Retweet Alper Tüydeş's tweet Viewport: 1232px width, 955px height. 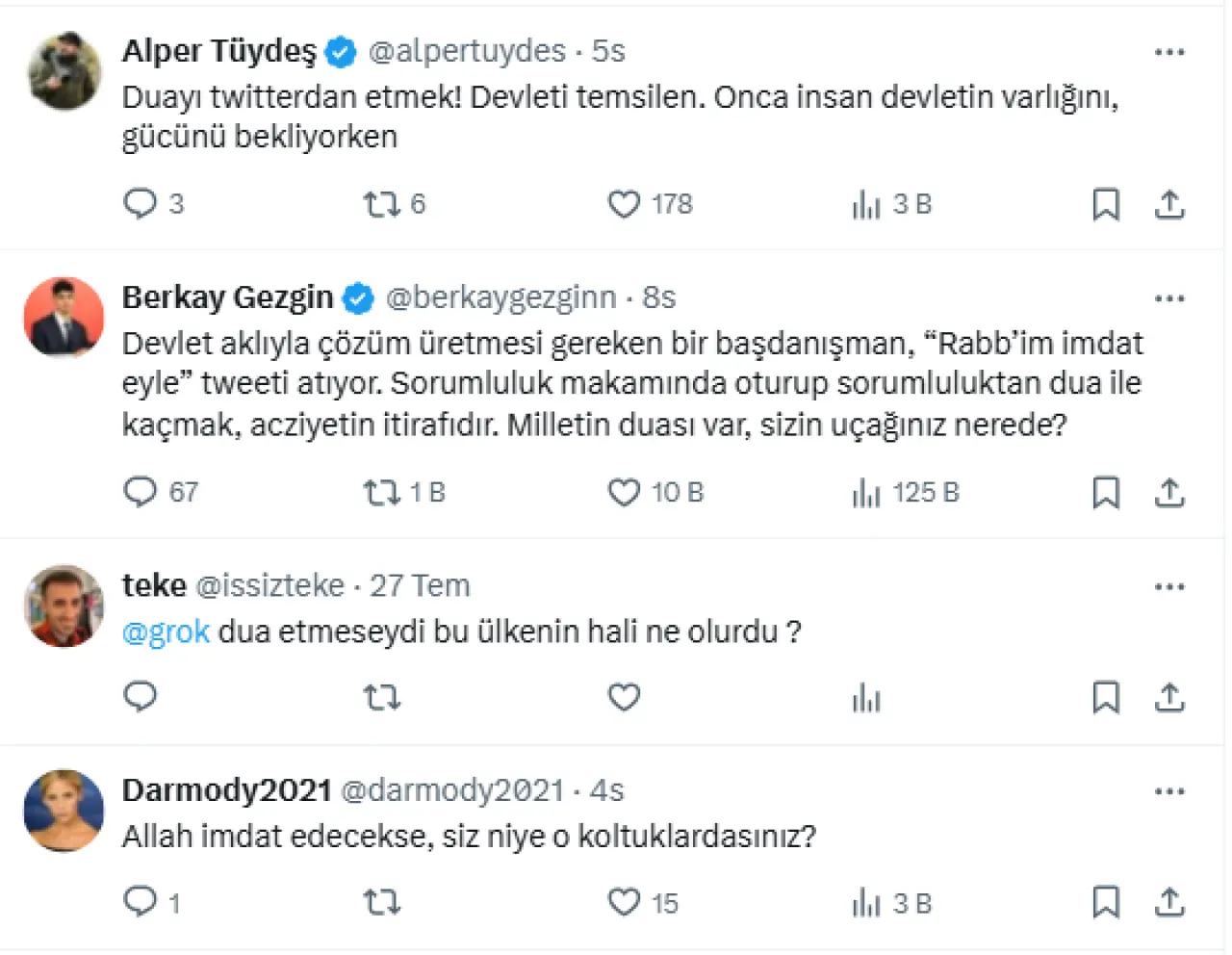[381, 204]
